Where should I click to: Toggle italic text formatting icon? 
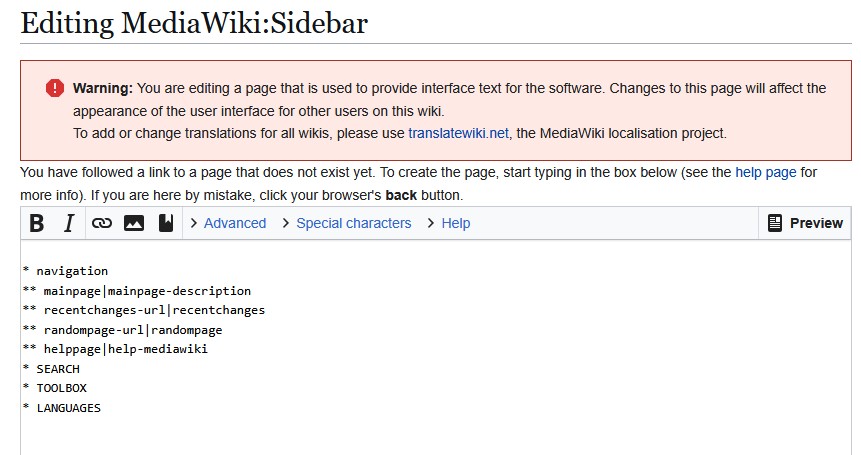point(69,223)
